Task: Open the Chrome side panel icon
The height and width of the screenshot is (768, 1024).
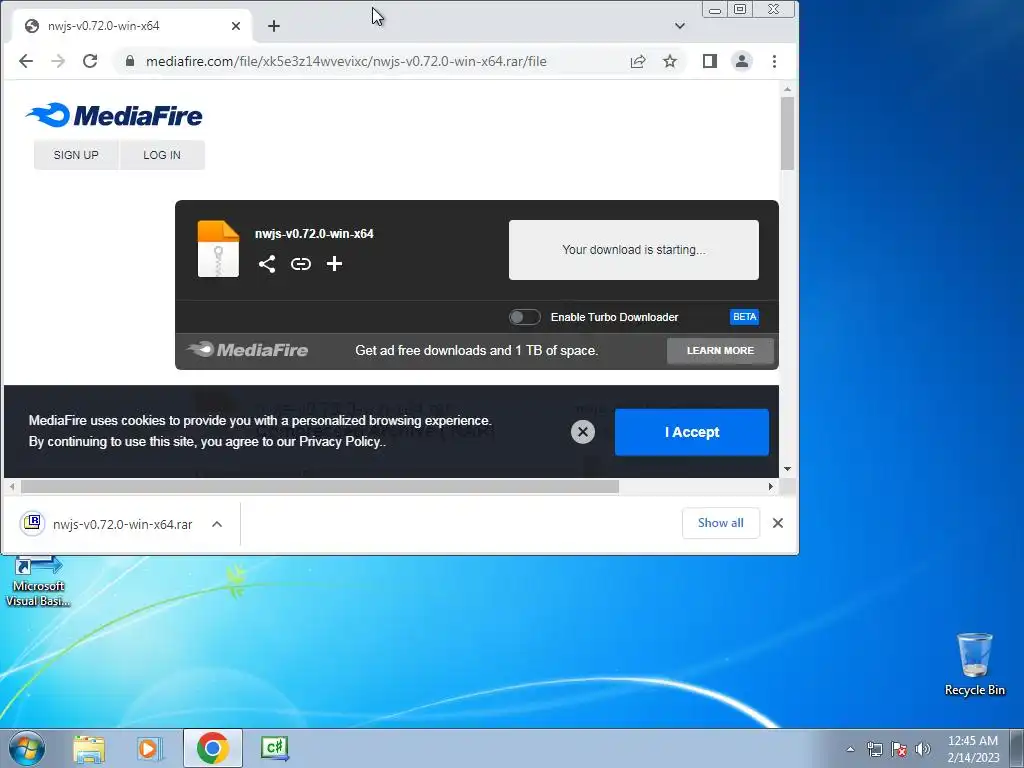Action: click(x=710, y=61)
